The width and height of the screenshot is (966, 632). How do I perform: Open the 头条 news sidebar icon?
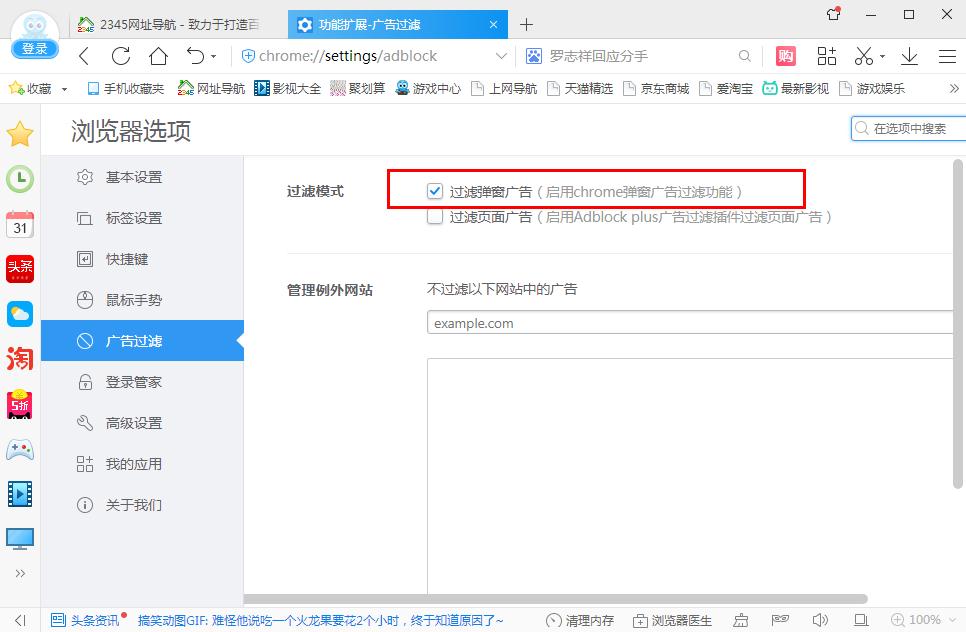[20, 268]
